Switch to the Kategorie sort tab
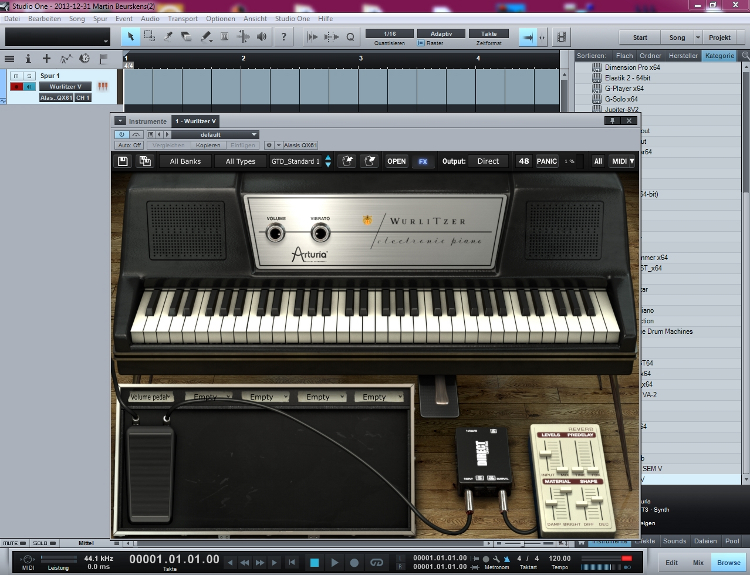The width and height of the screenshot is (750, 575). [719, 55]
